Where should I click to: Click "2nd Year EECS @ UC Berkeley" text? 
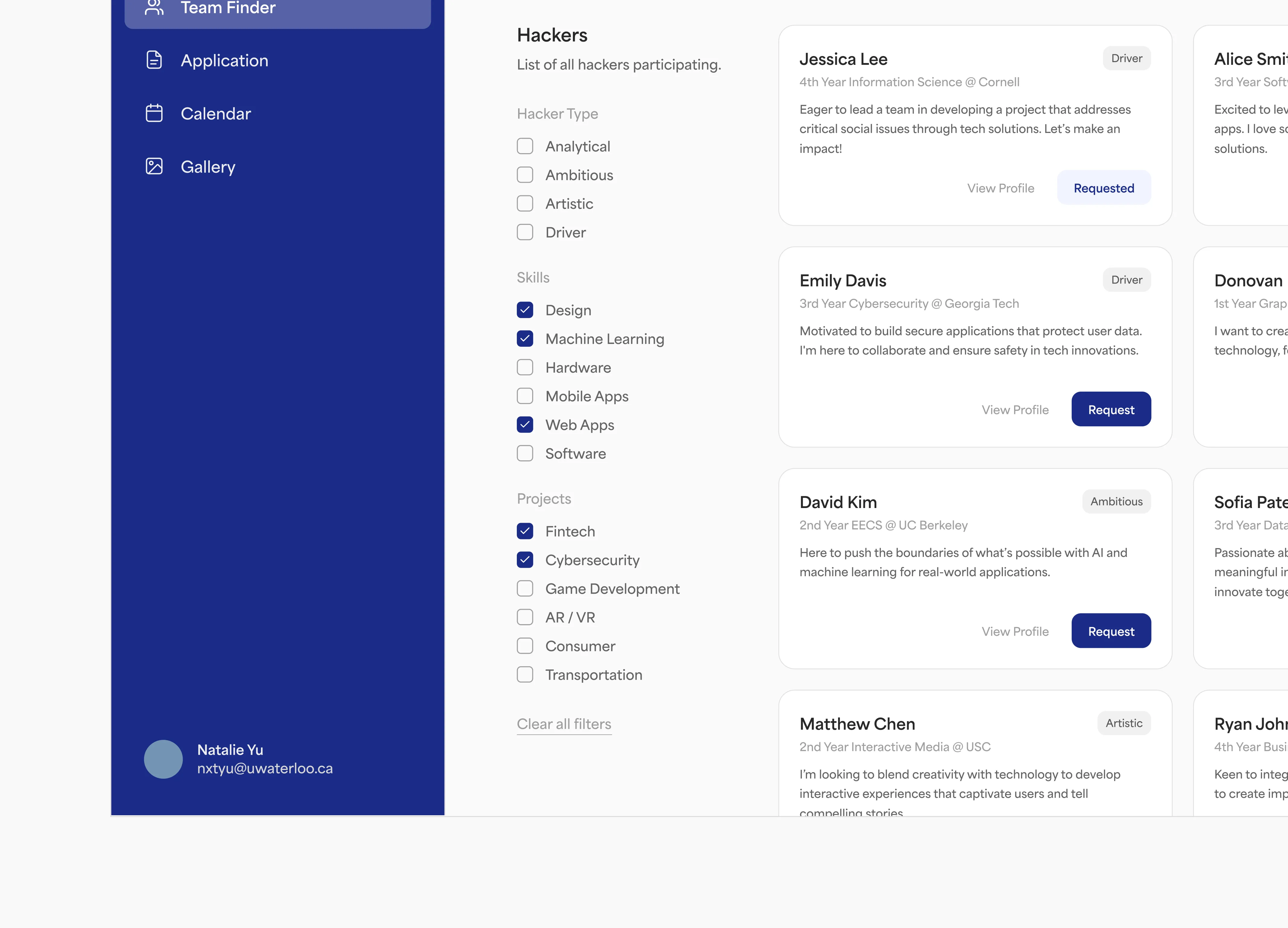click(x=883, y=526)
